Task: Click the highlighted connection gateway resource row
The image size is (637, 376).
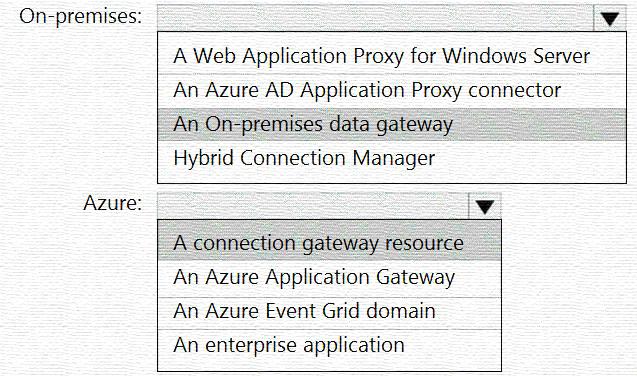Action: (329, 243)
